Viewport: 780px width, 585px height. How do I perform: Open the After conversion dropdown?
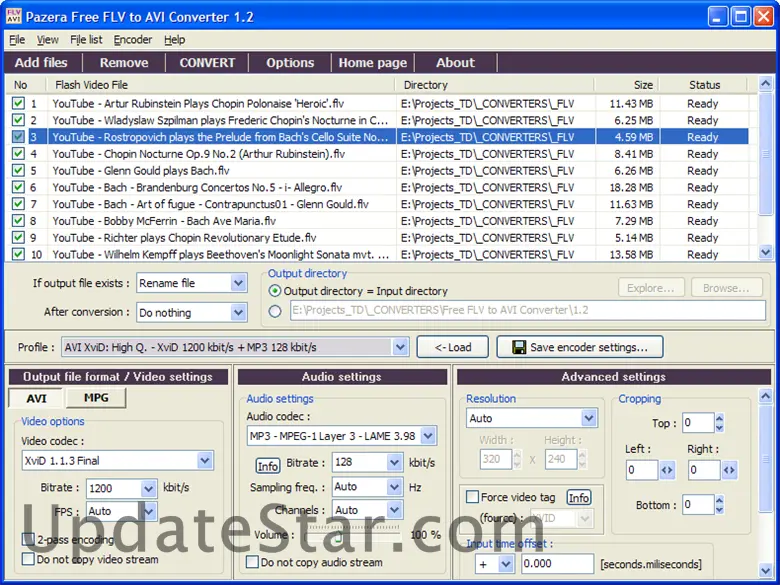(238, 312)
